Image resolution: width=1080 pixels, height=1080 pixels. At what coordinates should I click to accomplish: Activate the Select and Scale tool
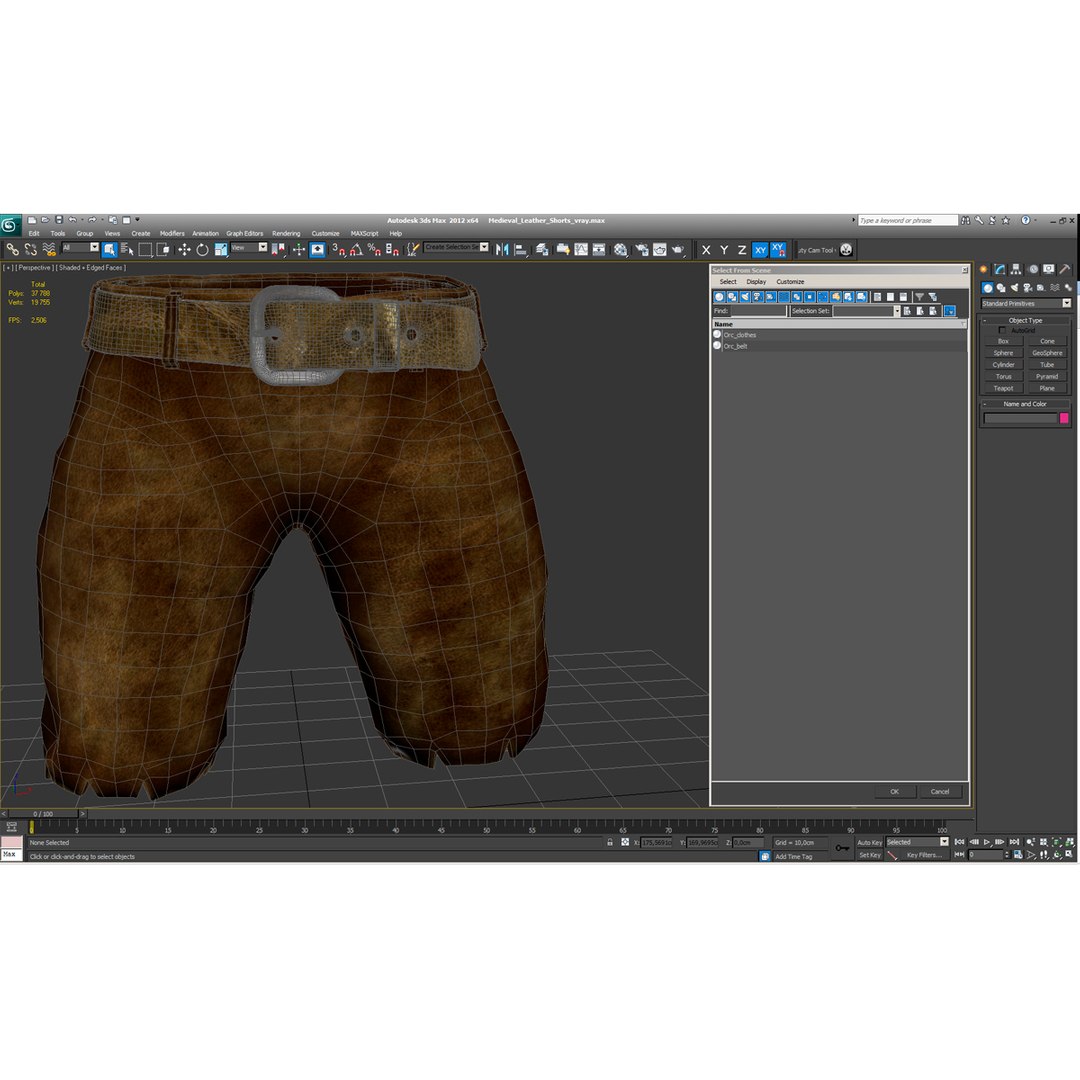220,249
